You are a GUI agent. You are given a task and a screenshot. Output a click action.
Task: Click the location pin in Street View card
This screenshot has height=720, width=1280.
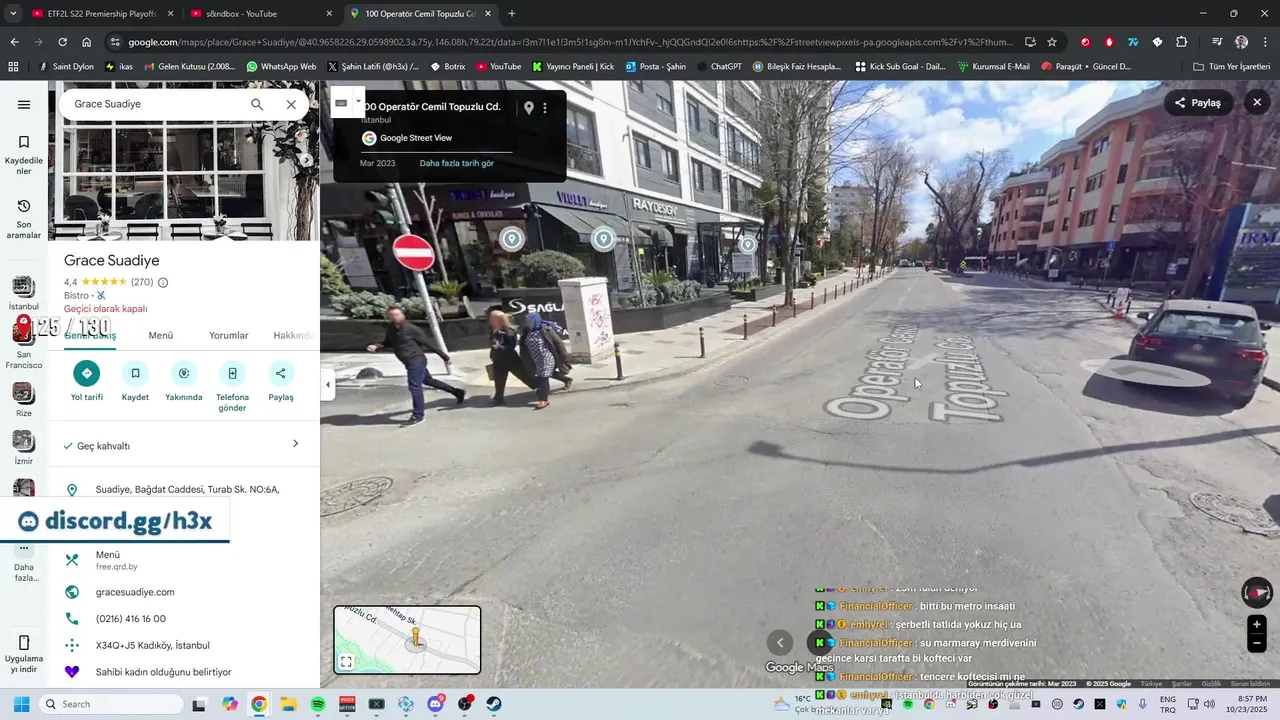click(529, 108)
